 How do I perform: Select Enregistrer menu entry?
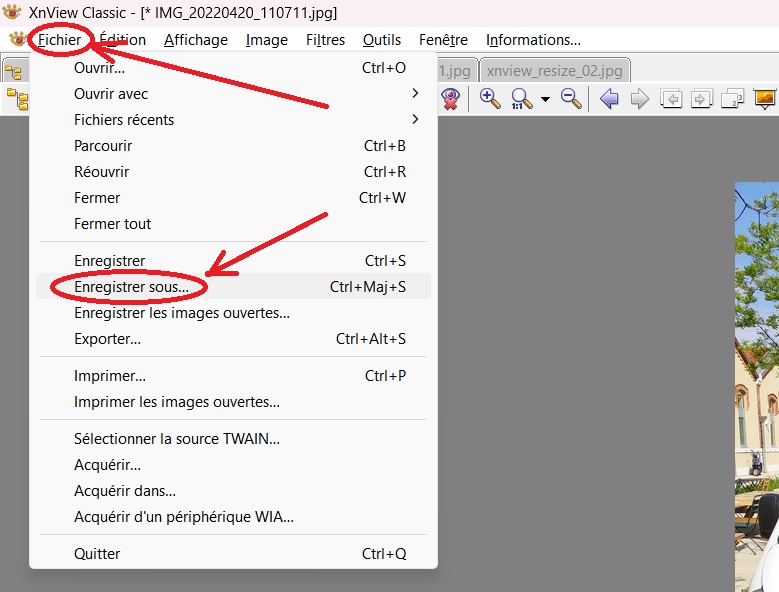(x=234, y=260)
